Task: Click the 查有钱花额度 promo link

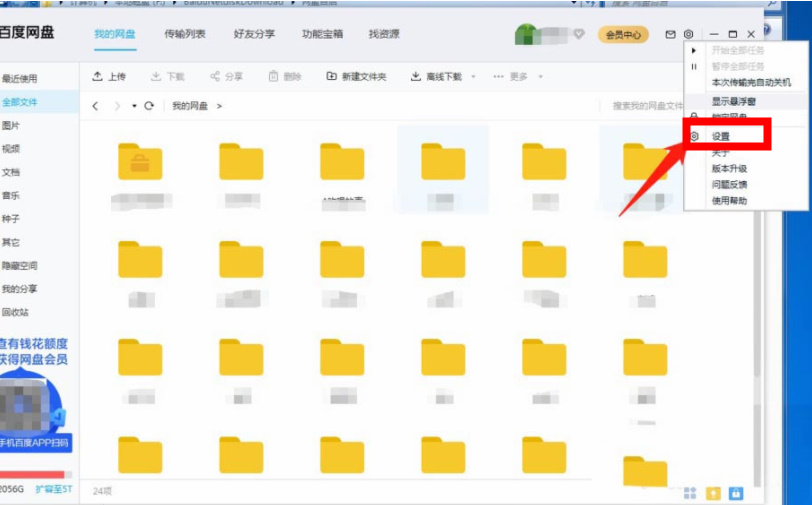Action: coord(34,344)
